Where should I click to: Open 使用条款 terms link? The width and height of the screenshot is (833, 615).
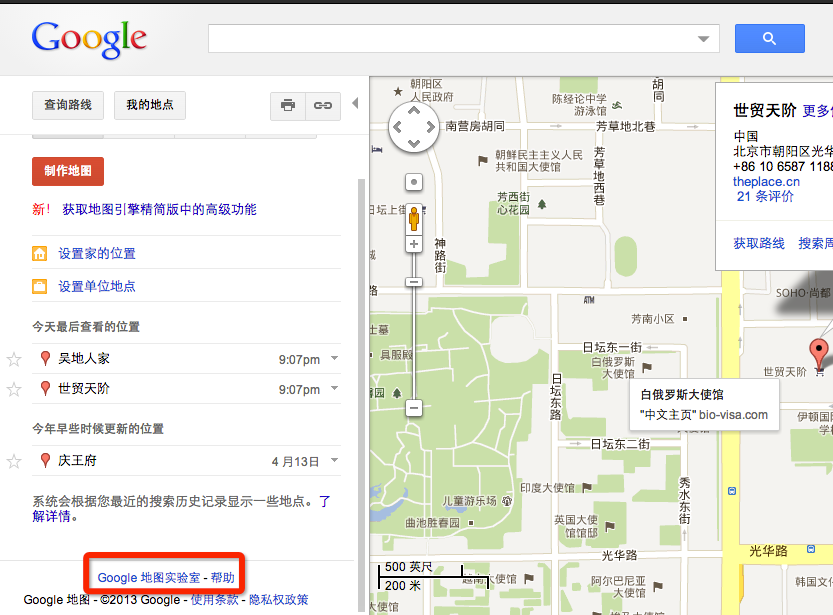point(215,600)
